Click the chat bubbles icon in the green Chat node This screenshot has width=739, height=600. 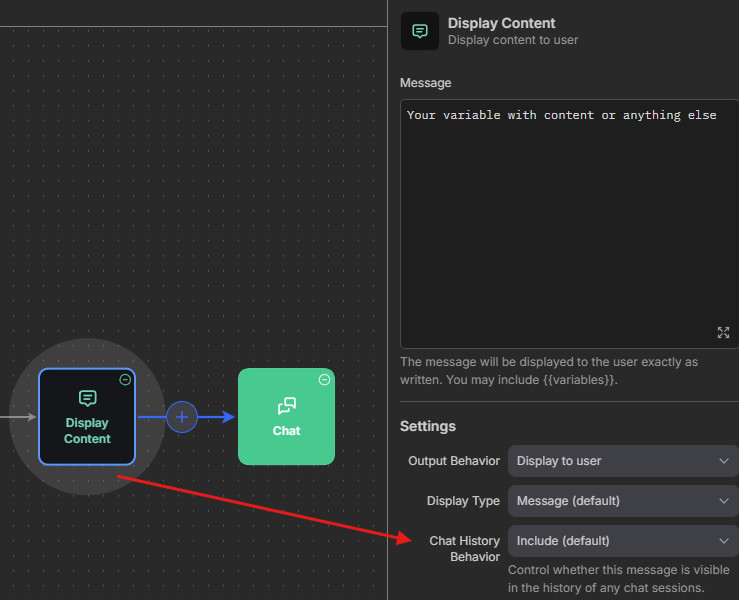[x=286, y=406]
